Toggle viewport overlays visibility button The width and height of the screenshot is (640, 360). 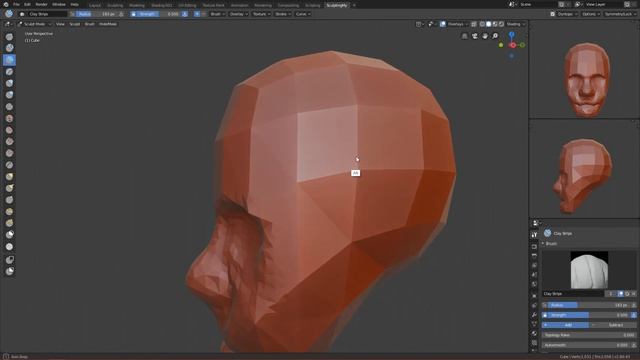coord(443,24)
